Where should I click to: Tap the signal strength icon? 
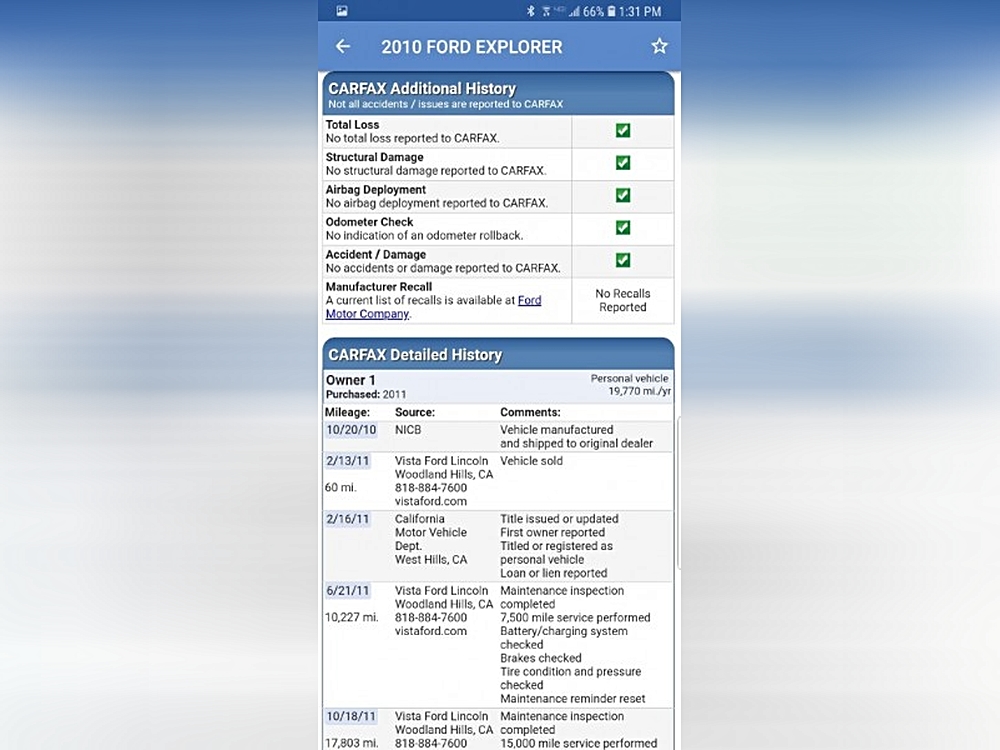point(573,11)
